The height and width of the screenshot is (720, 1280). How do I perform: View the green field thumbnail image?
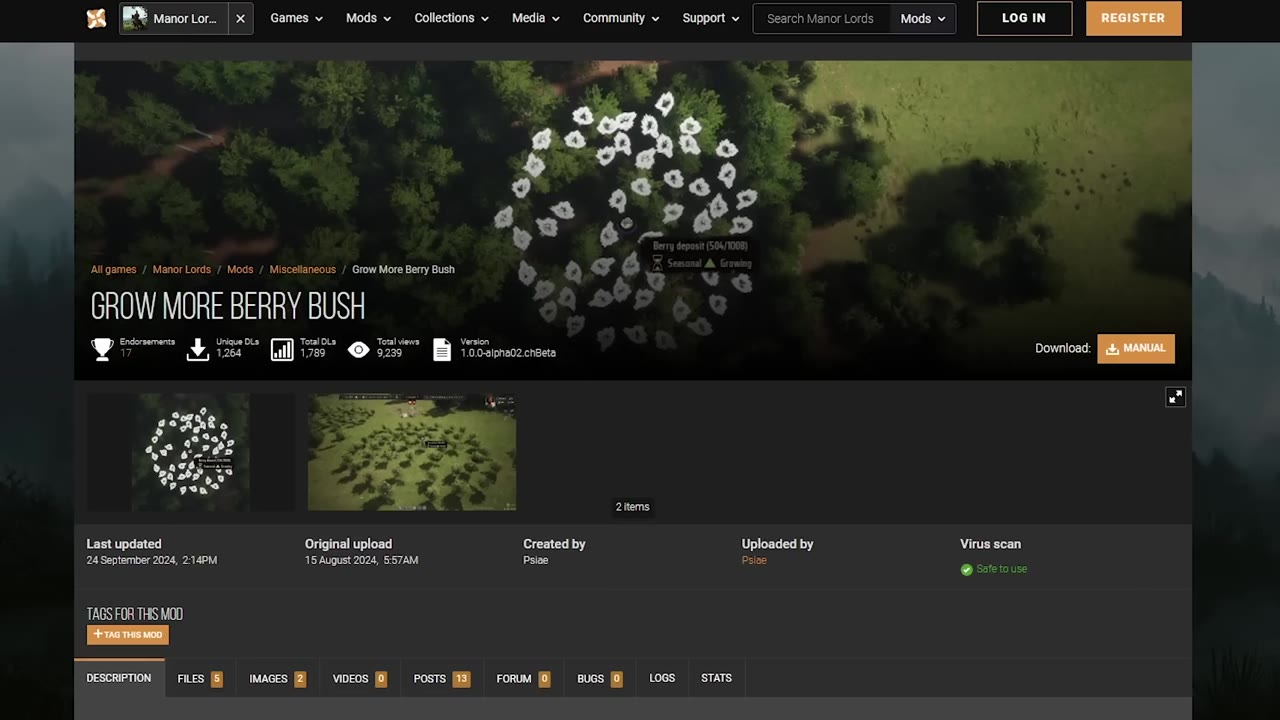tap(412, 452)
